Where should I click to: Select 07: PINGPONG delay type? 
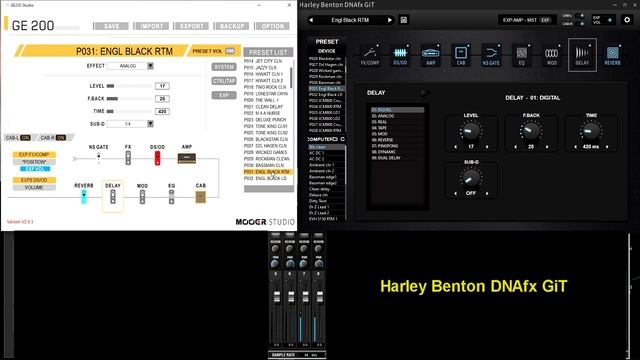click(398, 146)
